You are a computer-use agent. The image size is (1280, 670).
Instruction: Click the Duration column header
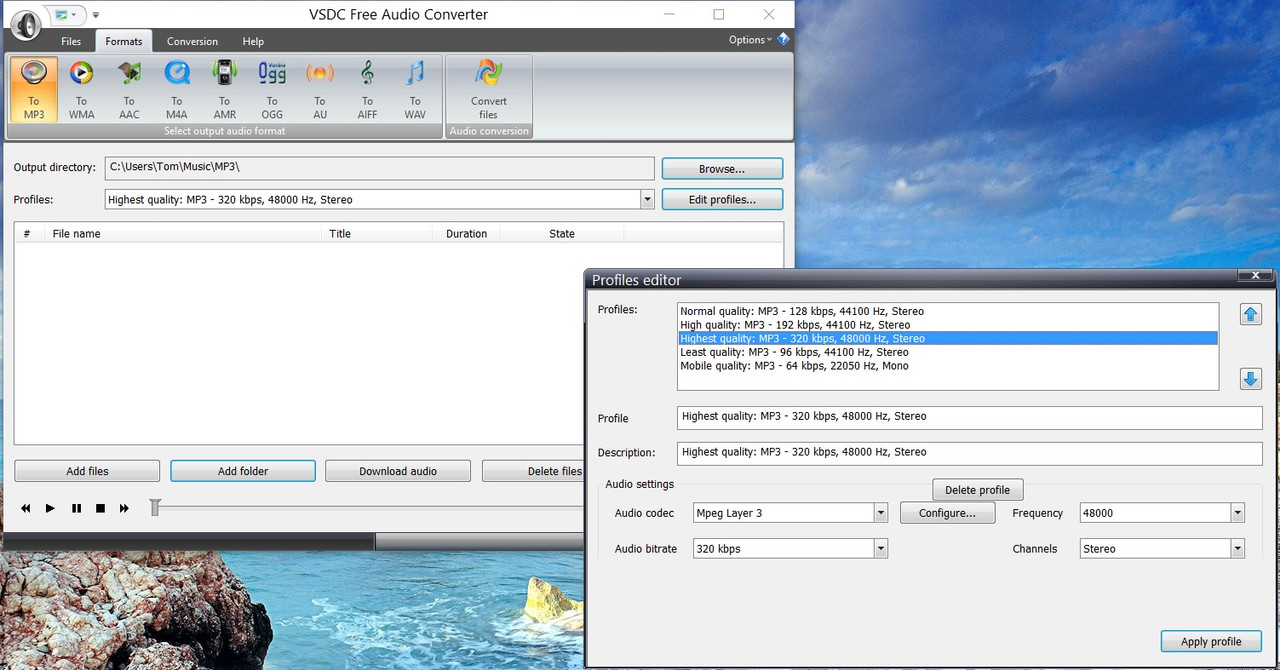click(466, 234)
